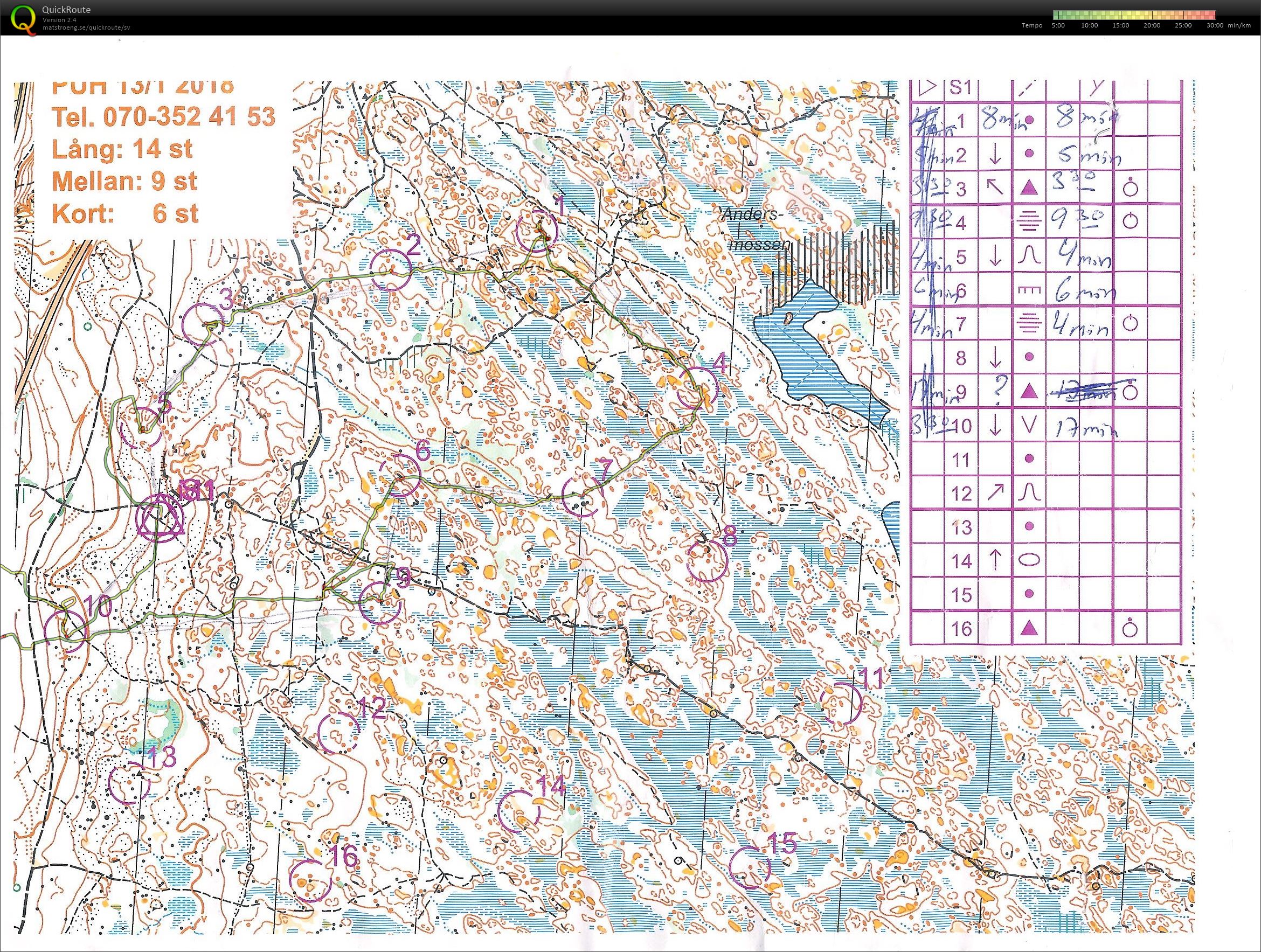Select control circle 13 on the map
The width and height of the screenshot is (1261, 952).
pyautogui.click(x=129, y=783)
